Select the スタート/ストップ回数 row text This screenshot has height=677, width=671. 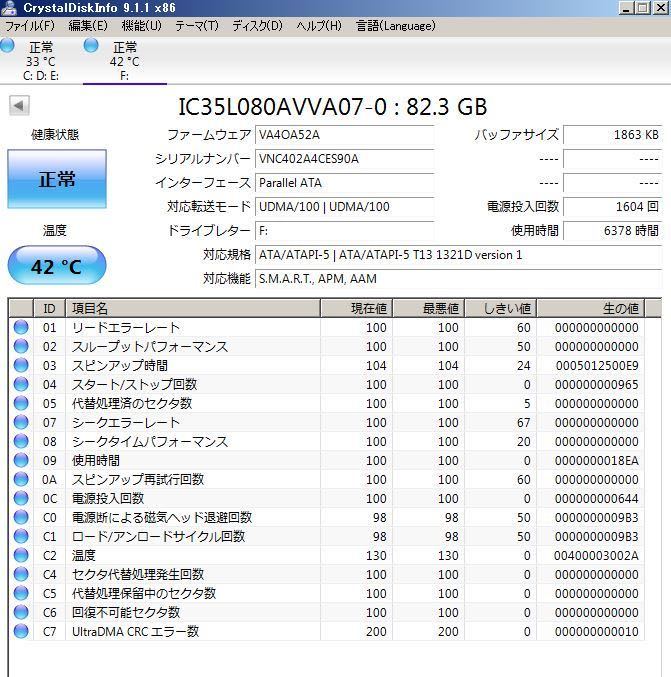tap(134, 385)
